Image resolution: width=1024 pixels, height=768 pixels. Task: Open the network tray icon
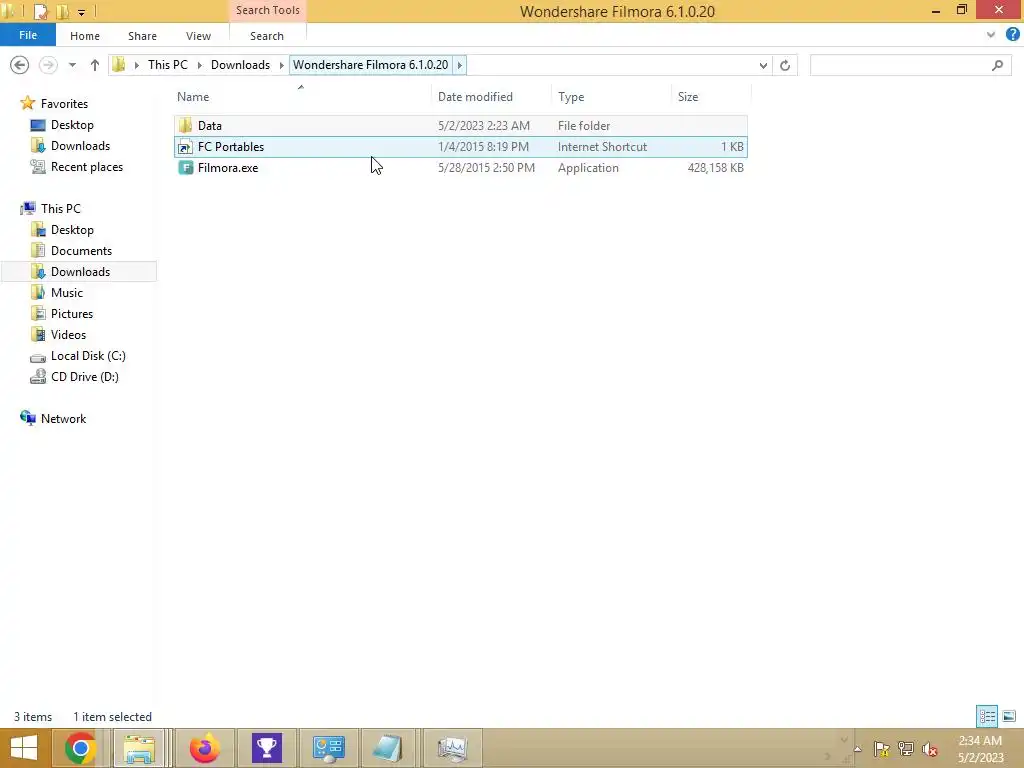click(x=906, y=748)
